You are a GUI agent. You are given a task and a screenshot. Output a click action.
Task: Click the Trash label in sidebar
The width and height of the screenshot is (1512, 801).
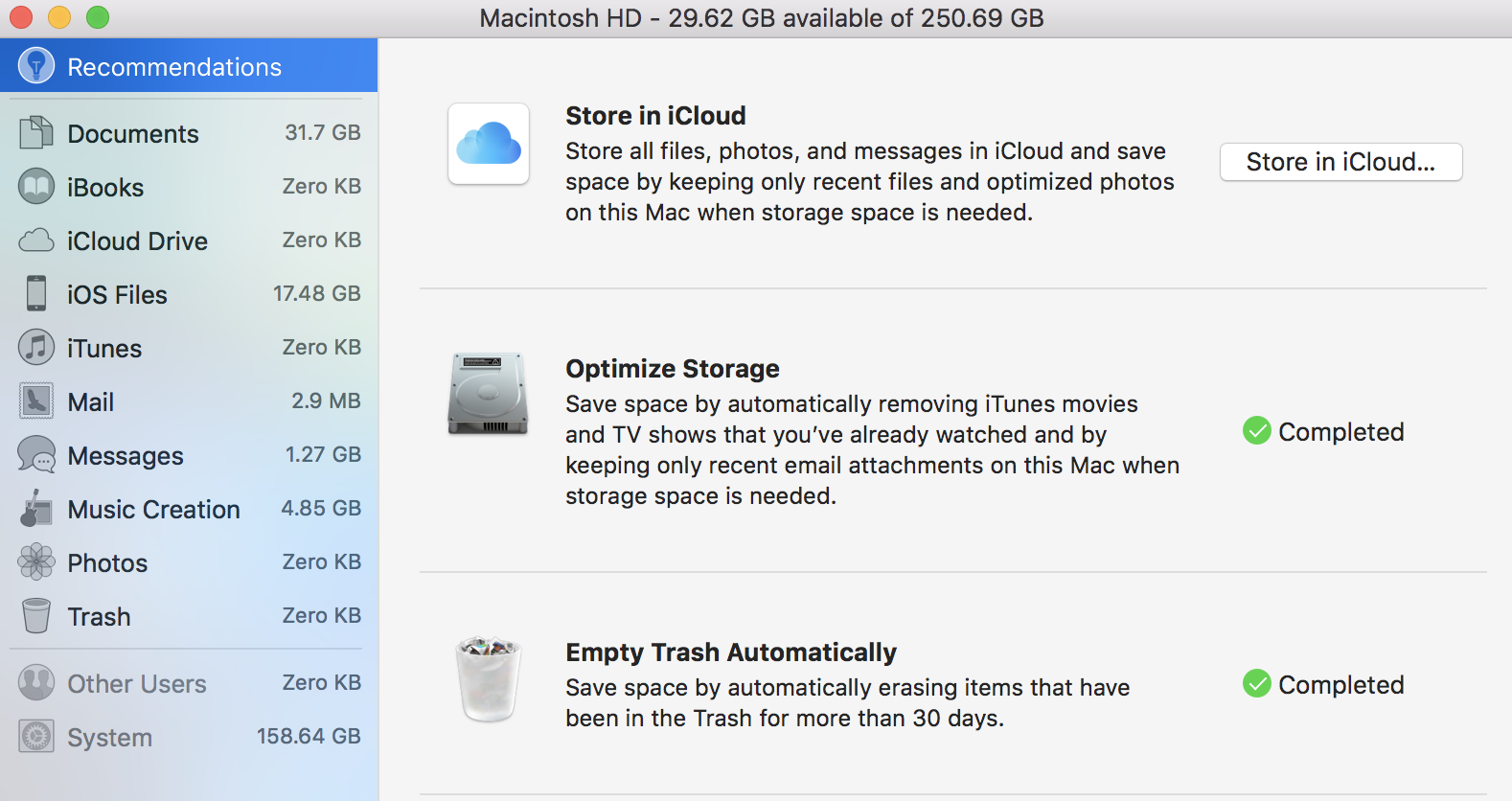99,617
